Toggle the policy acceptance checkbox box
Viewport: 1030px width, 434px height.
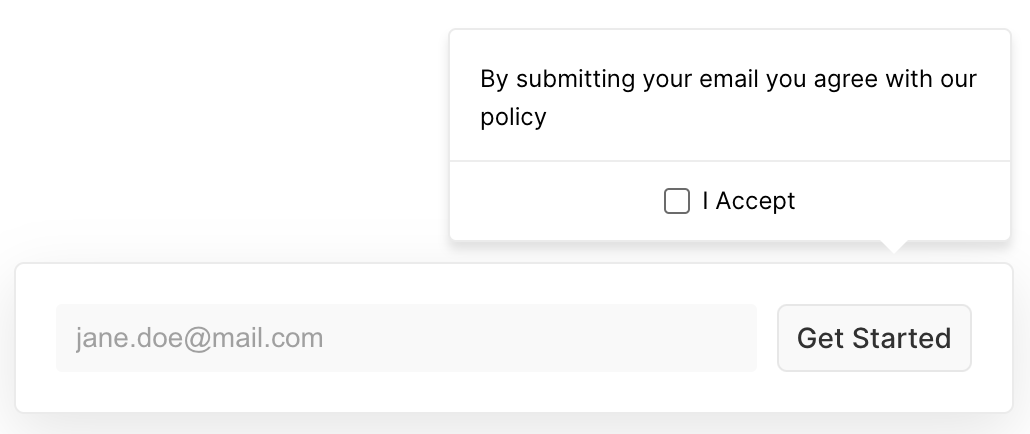click(677, 201)
